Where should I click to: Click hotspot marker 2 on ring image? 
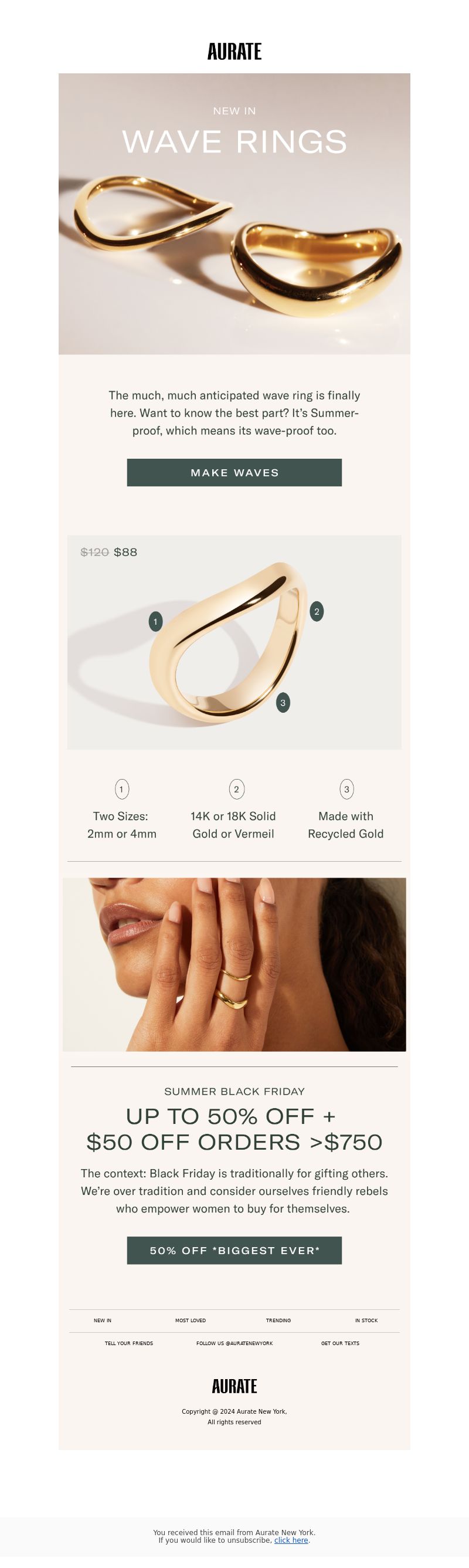click(317, 612)
